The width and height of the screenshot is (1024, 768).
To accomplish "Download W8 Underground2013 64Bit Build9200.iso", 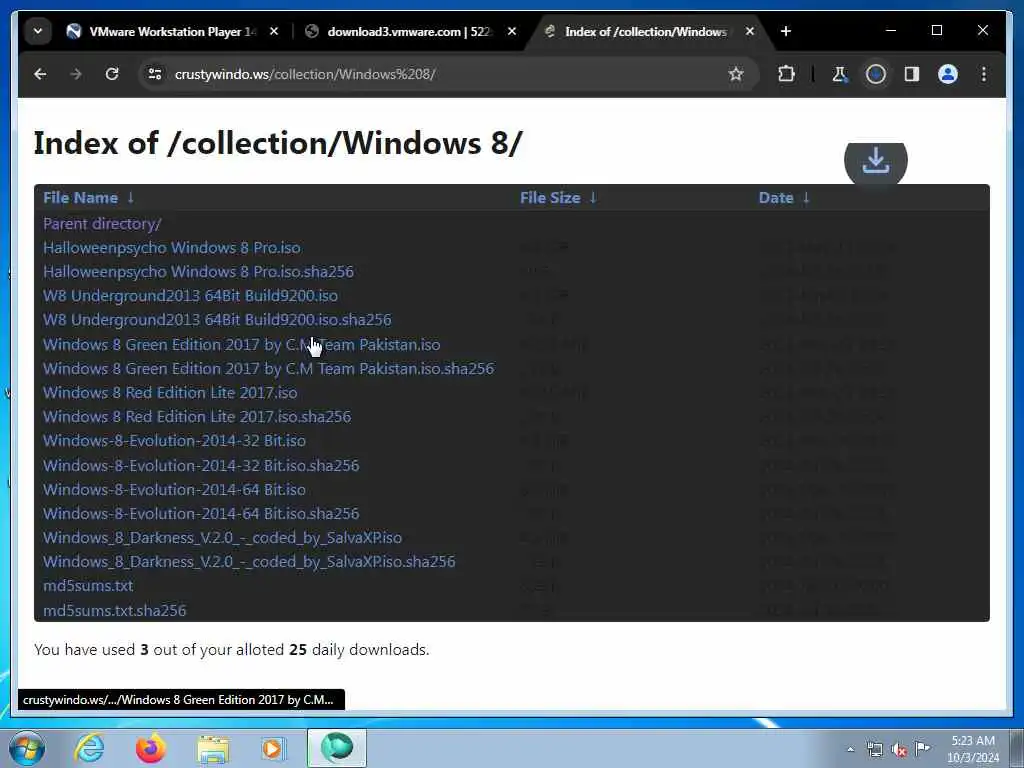I will 191,296.
